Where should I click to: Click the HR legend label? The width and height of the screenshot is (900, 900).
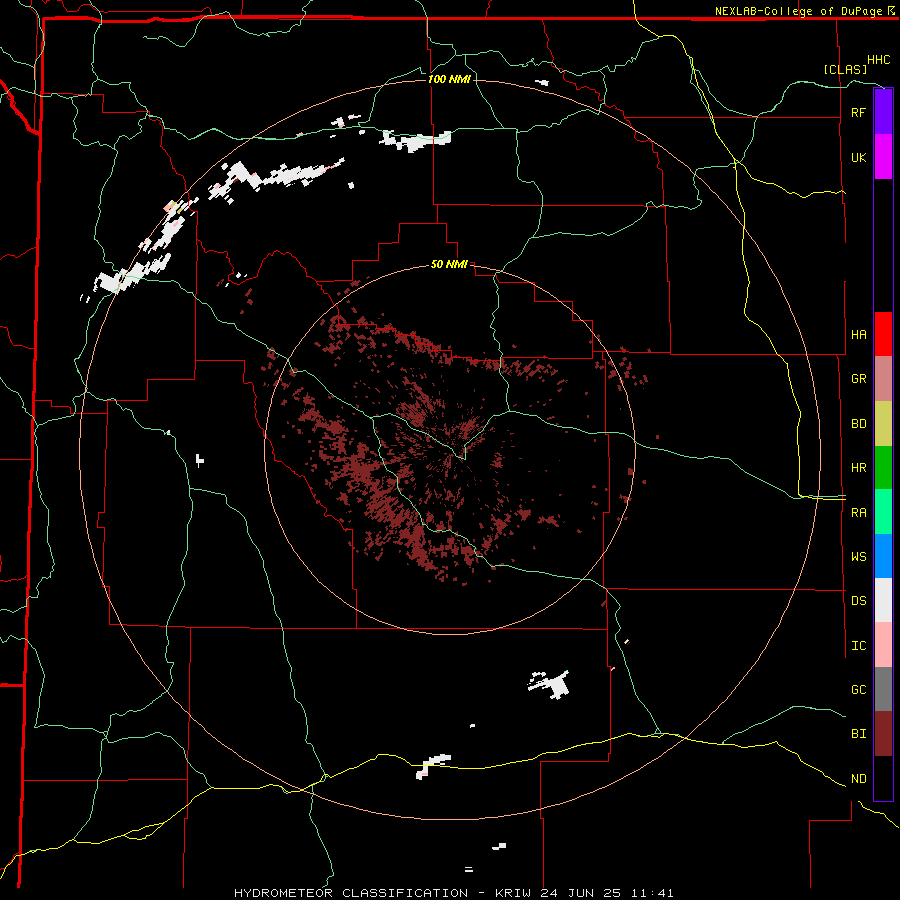(x=858, y=468)
